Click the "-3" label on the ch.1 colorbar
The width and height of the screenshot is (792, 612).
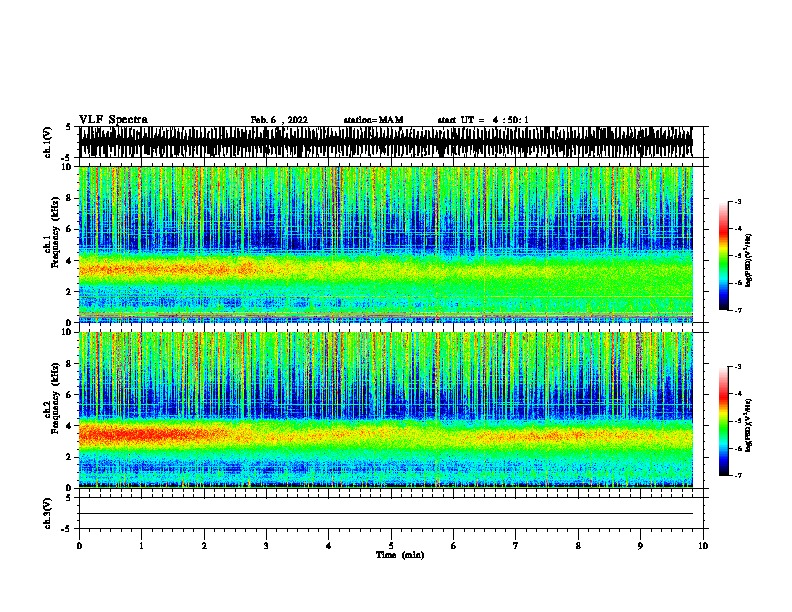pyautogui.click(x=737, y=201)
